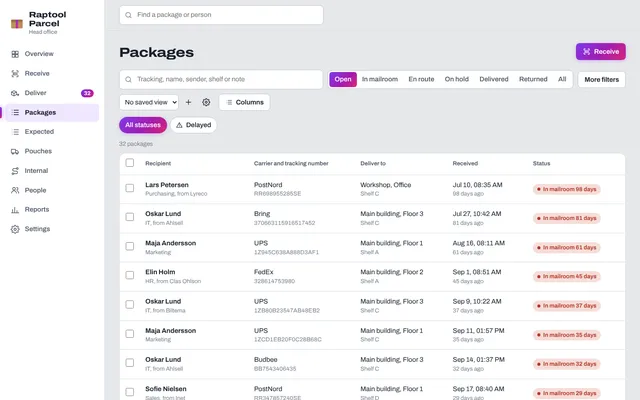Select the Open status tab
The height and width of the screenshot is (400, 640).
[343, 80]
